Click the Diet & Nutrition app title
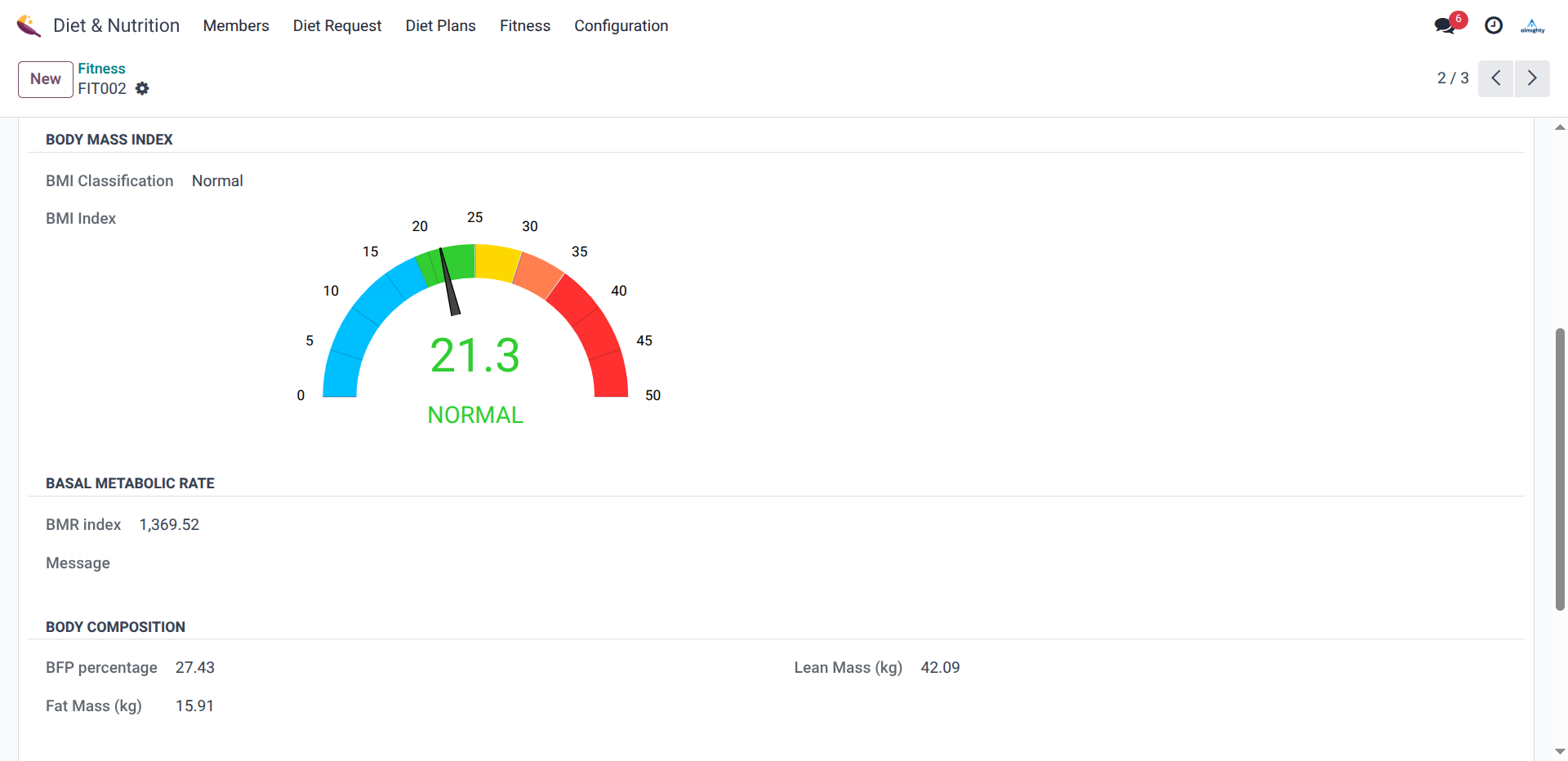 click(x=116, y=26)
